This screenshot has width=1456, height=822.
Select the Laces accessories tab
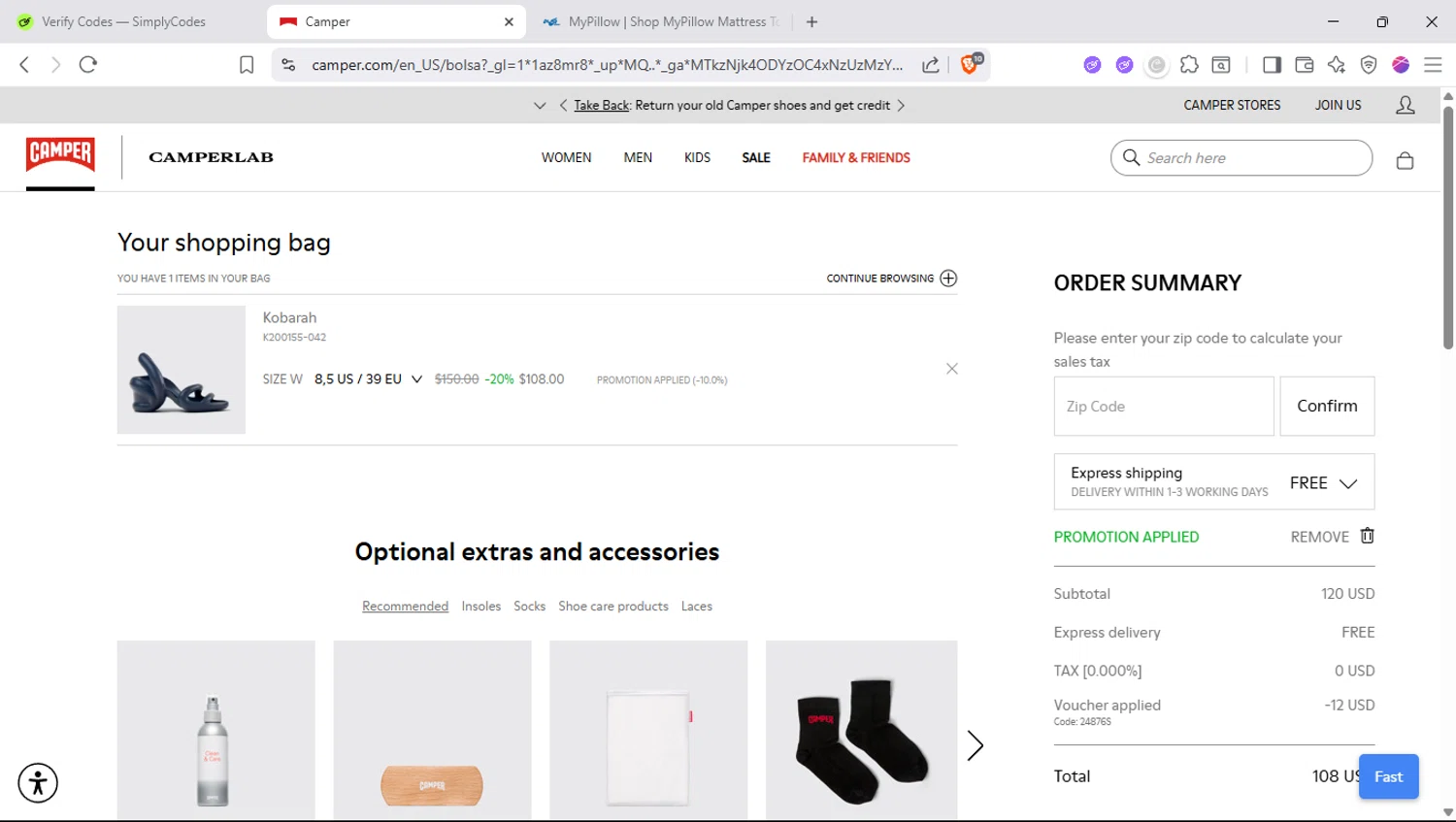697,606
